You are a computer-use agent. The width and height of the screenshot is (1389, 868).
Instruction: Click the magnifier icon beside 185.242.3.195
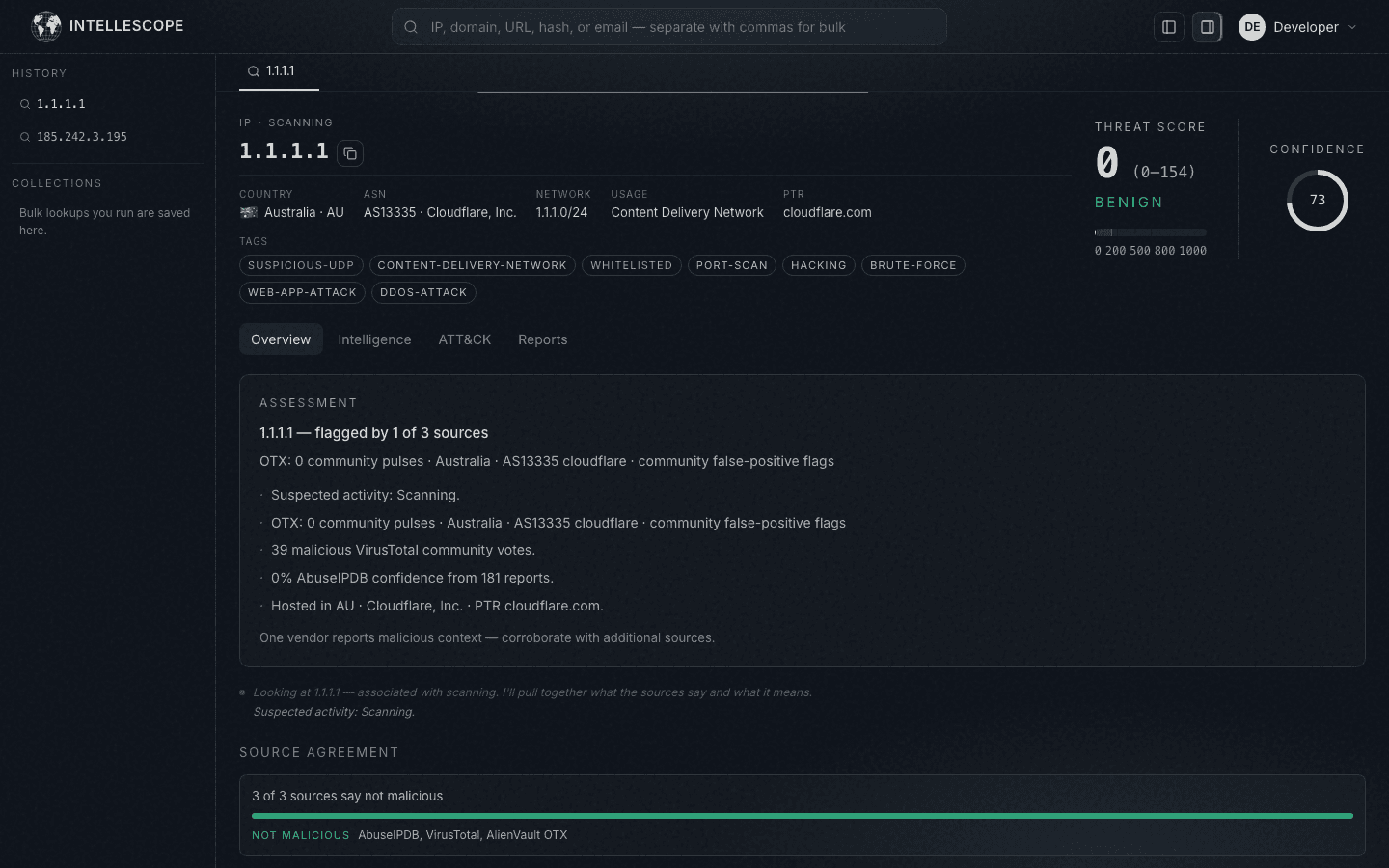pos(25,137)
